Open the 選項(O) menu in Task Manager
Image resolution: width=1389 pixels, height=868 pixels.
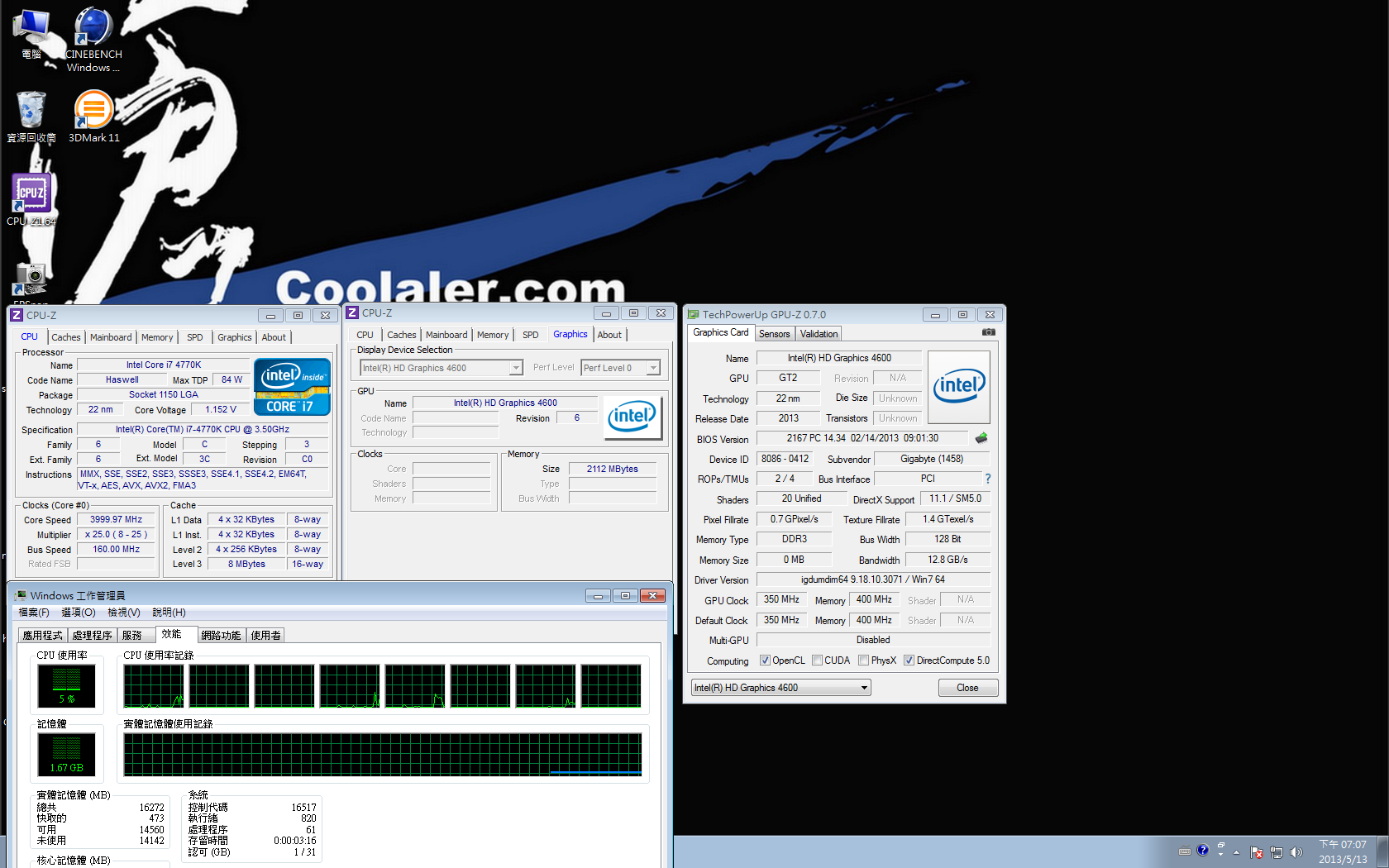[x=79, y=613]
